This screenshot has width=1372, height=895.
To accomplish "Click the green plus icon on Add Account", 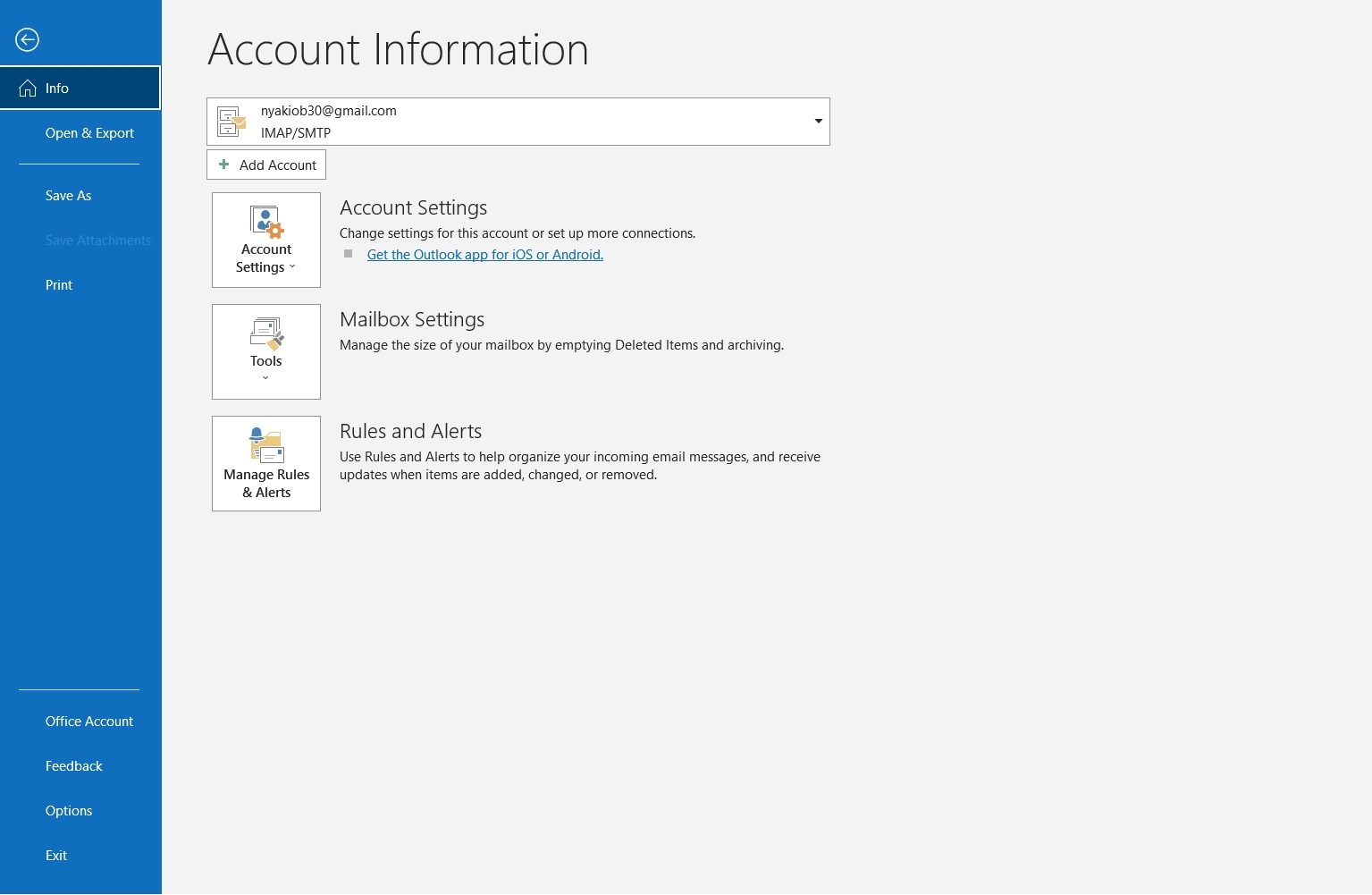I will click(x=224, y=165).
